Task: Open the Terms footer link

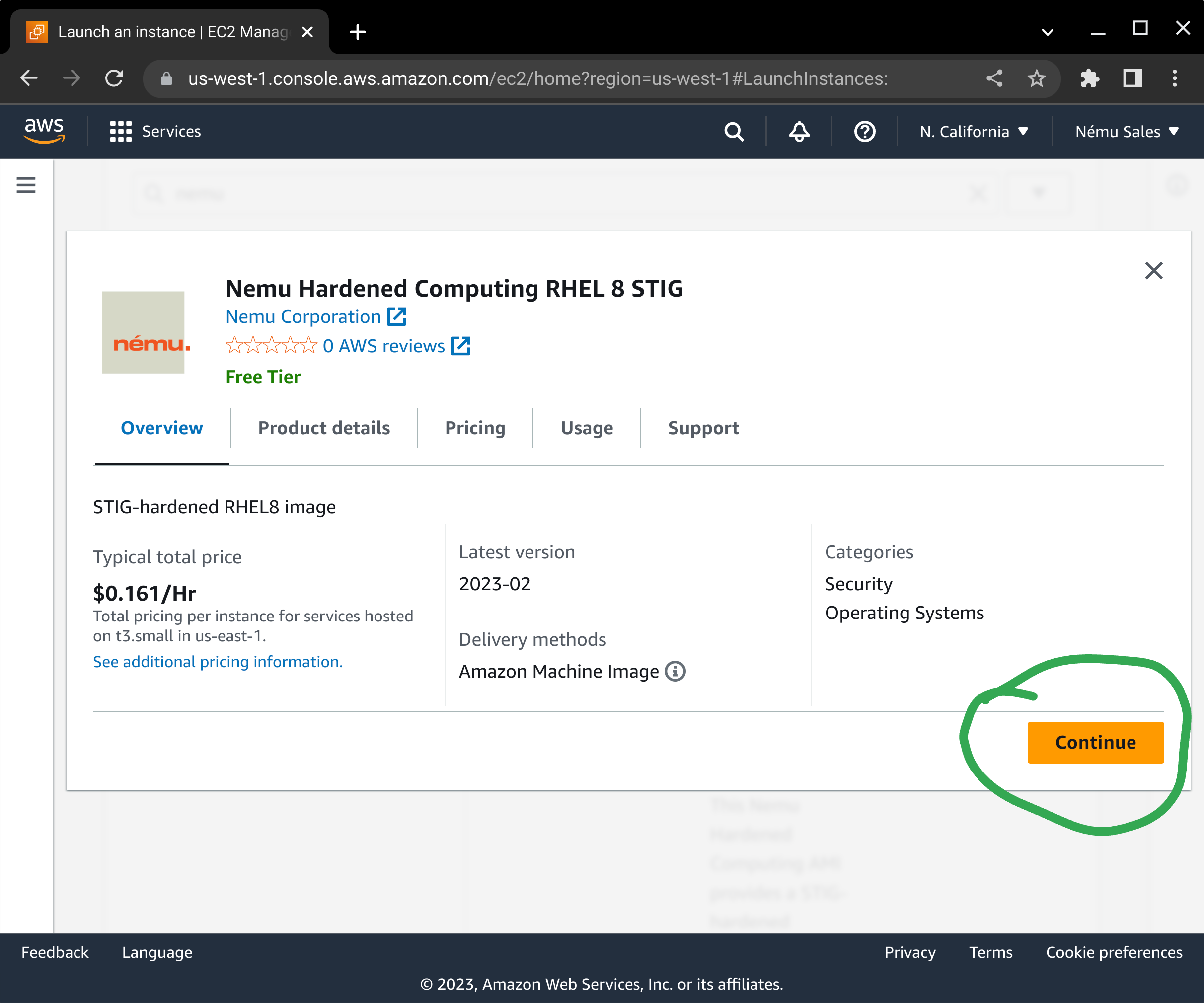Action: (991, 952)
